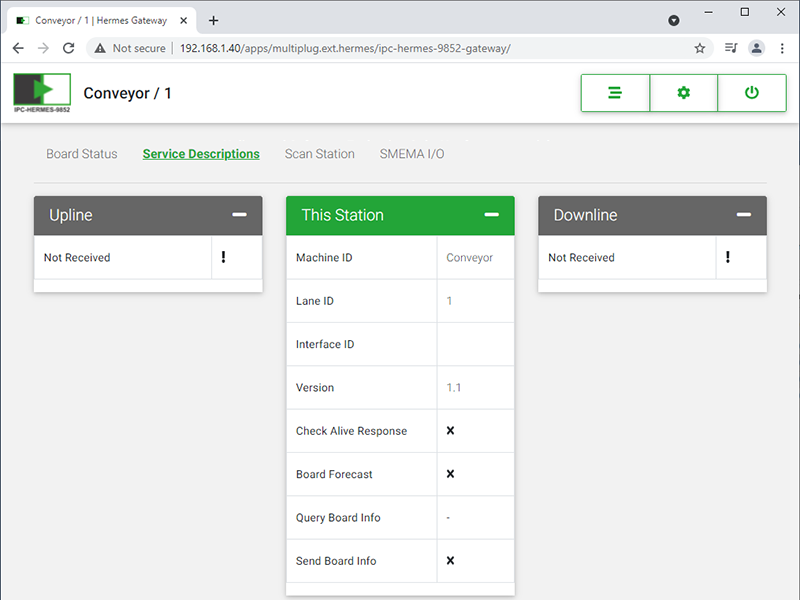Open the Scan Station tab
Viewport: 800px width, 600px height.
coord(319,154)
